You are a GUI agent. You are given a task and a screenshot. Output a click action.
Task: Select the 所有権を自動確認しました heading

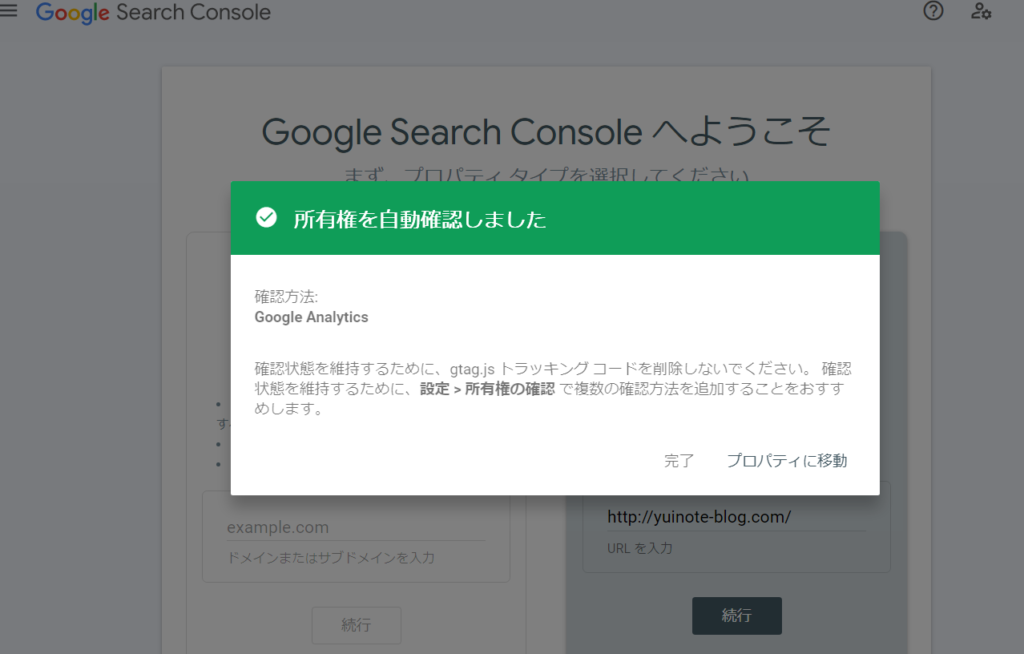[x=420, y=219]
